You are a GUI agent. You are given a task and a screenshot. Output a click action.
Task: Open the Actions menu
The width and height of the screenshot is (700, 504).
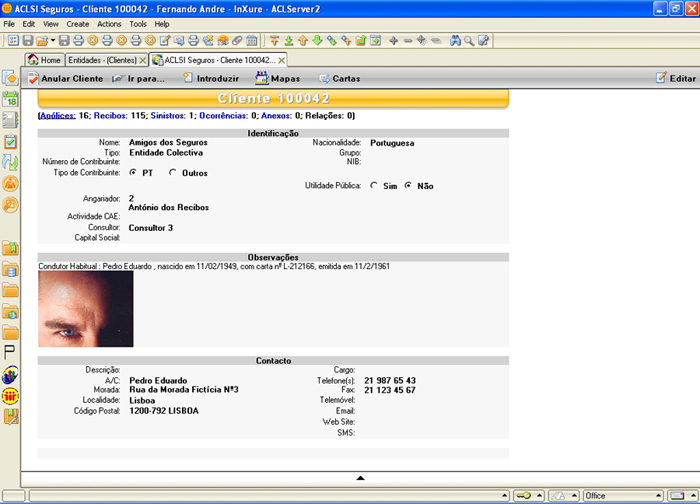click(x=109, y=23)
